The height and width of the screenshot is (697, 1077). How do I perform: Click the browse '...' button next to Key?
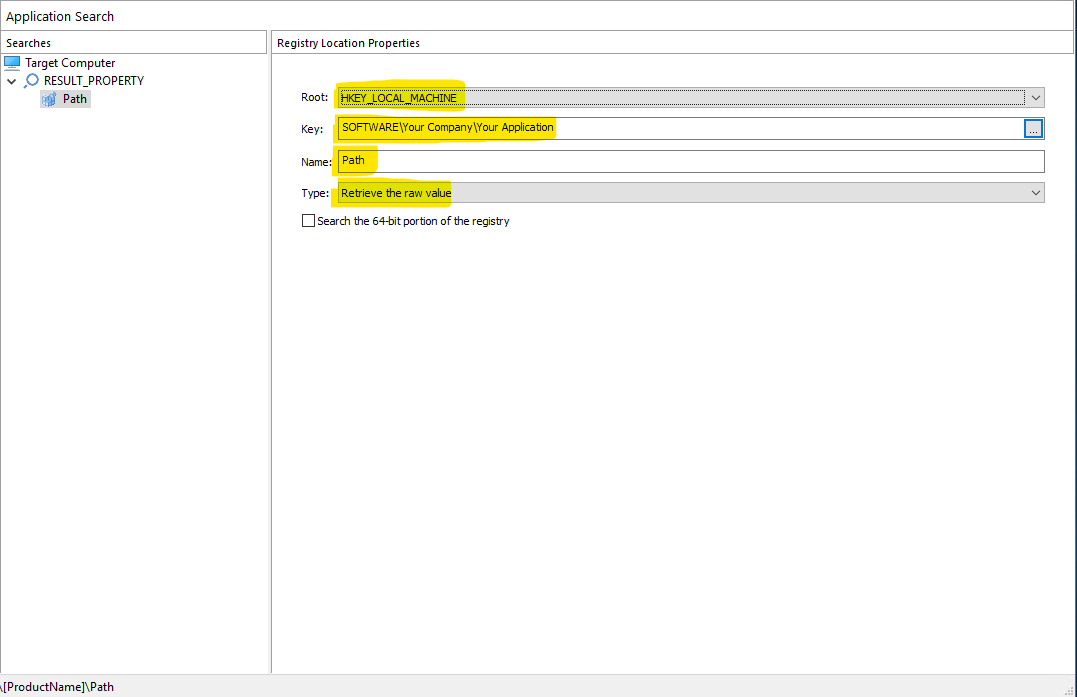pos(1033,129)
